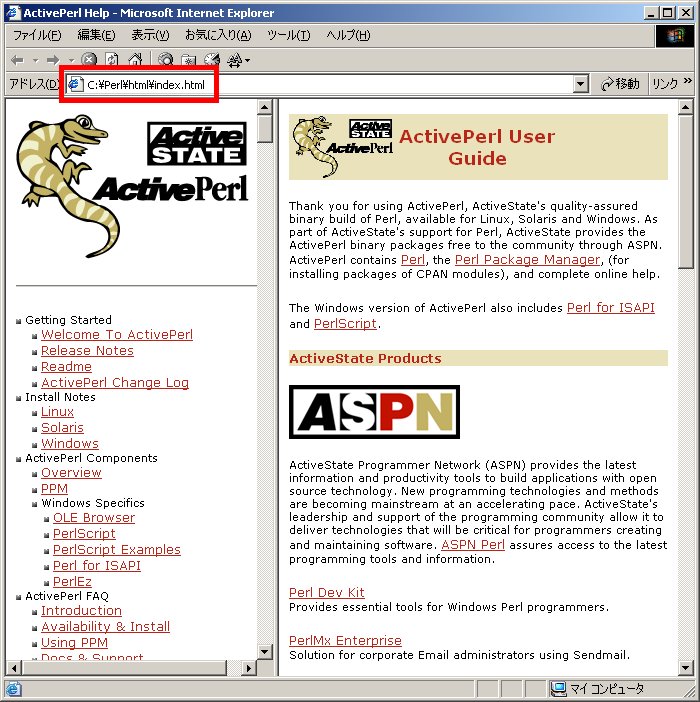Open the Perl Dev Kit link
This screenshot has width=700, height=702.
327,593
